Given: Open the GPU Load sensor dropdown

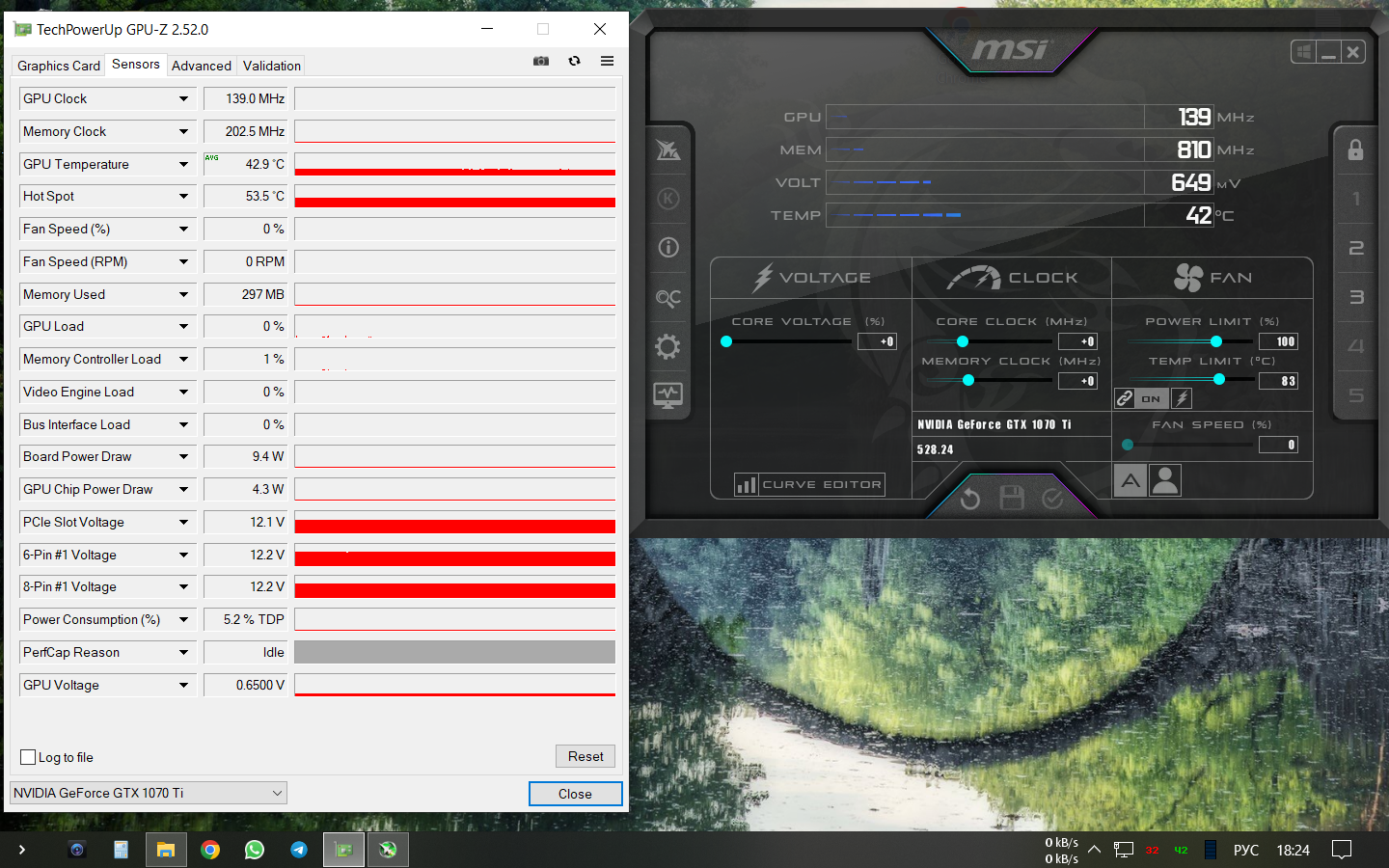Looking at the screenshot, I should [x=183, y=326].
